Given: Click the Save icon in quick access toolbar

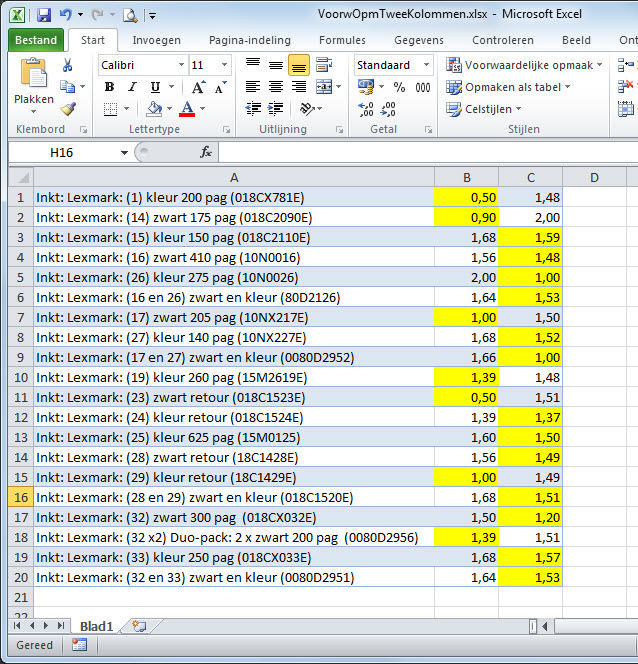Looking at the screenshot, I should [x=44, y=15].
